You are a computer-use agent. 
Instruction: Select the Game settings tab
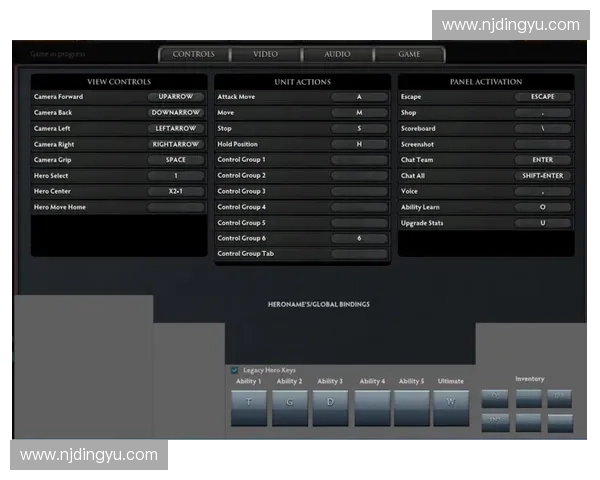(409, 54)
